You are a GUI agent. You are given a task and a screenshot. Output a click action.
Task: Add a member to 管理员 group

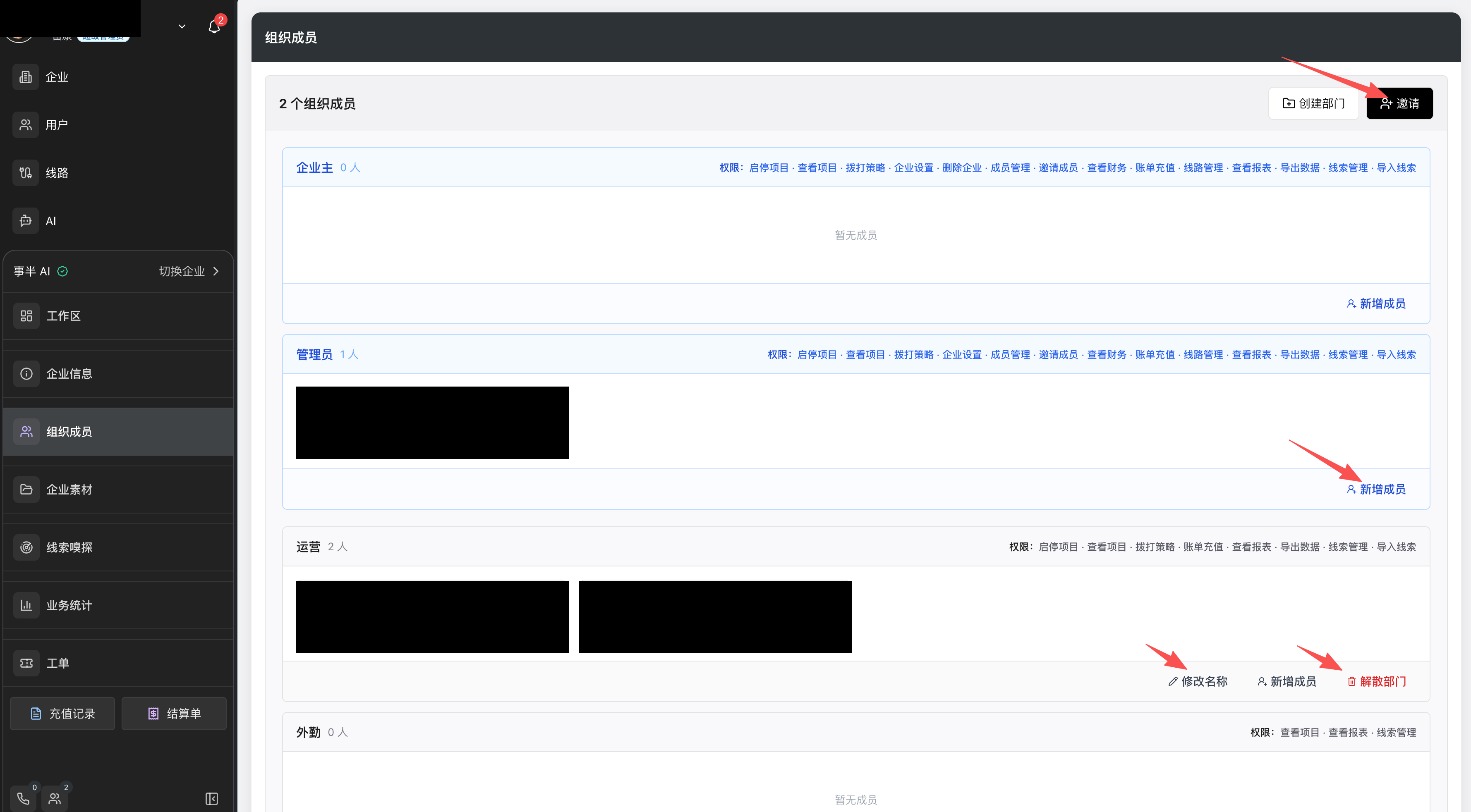(x=1376, y=489)
